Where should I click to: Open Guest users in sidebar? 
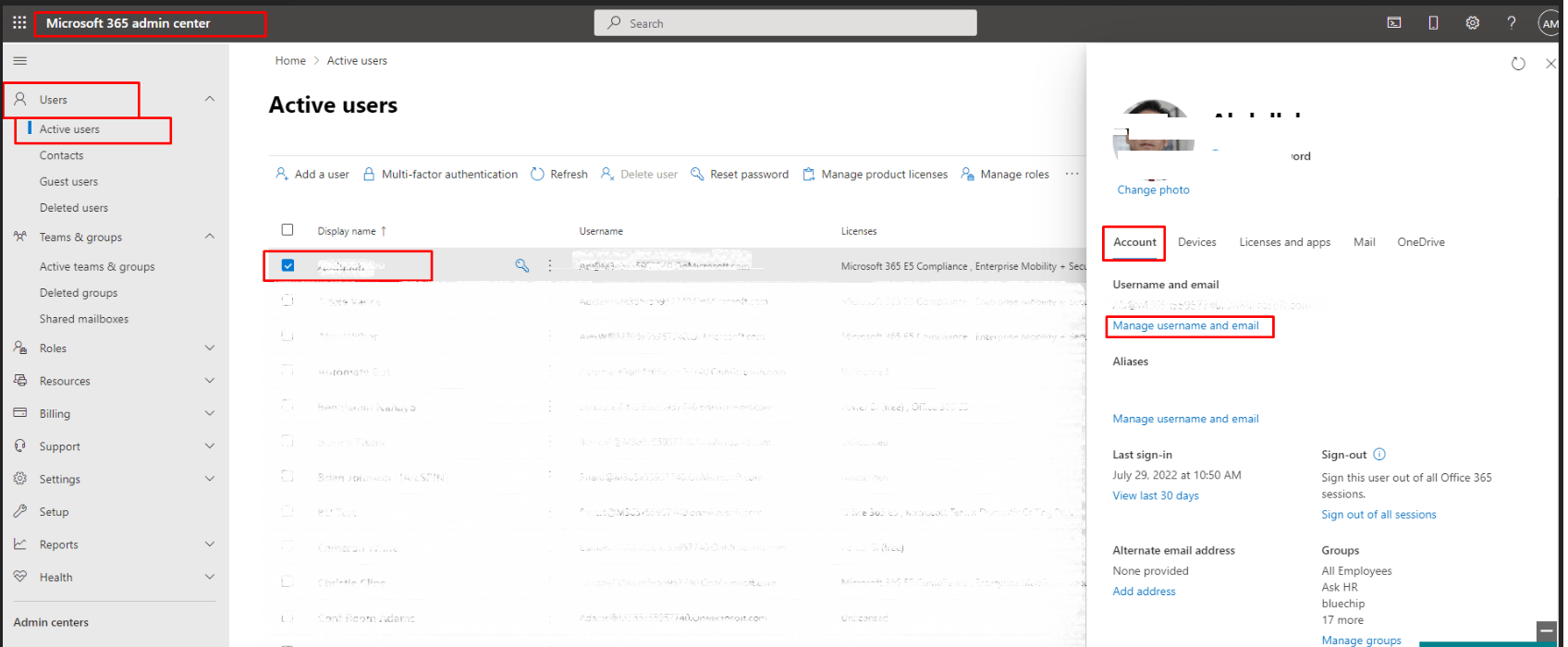coord(68,182)
